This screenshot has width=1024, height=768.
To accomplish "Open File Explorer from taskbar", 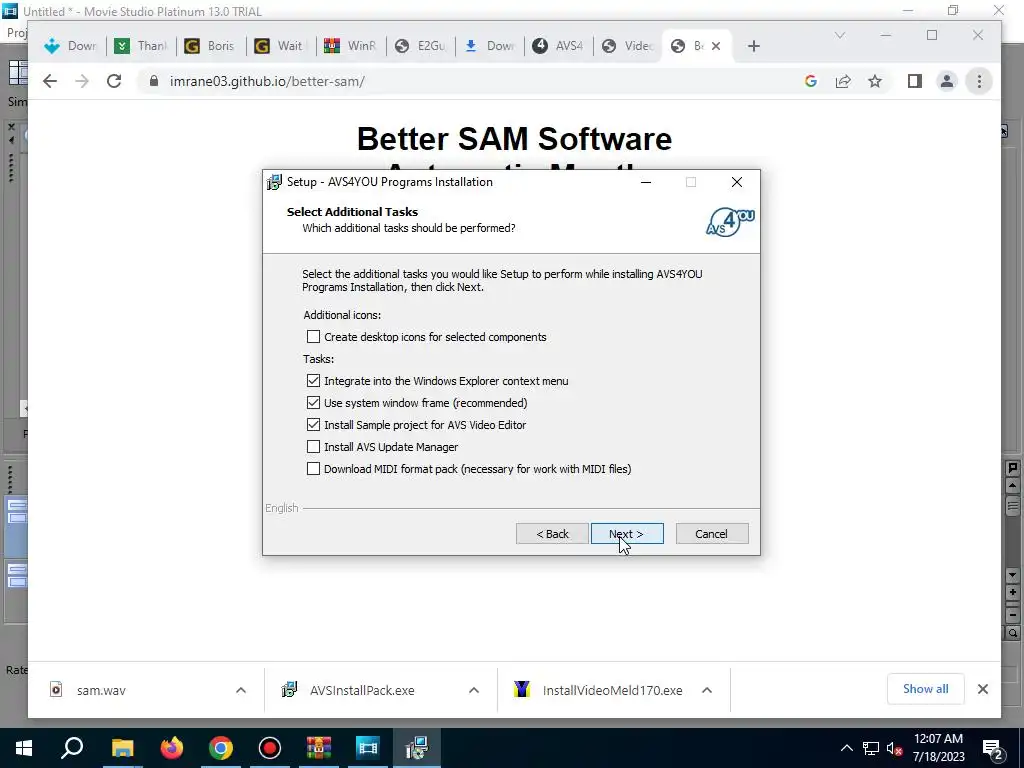I will pos(122,748).
